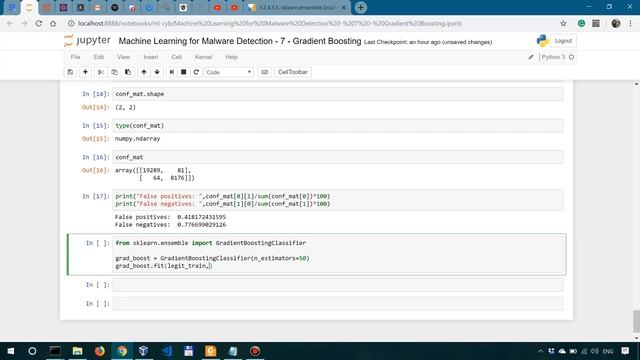Image resolution: width=640 pixels, height=360 pixels.
Task: Cut the selected cell with the scissors icon
Action: 100,72
